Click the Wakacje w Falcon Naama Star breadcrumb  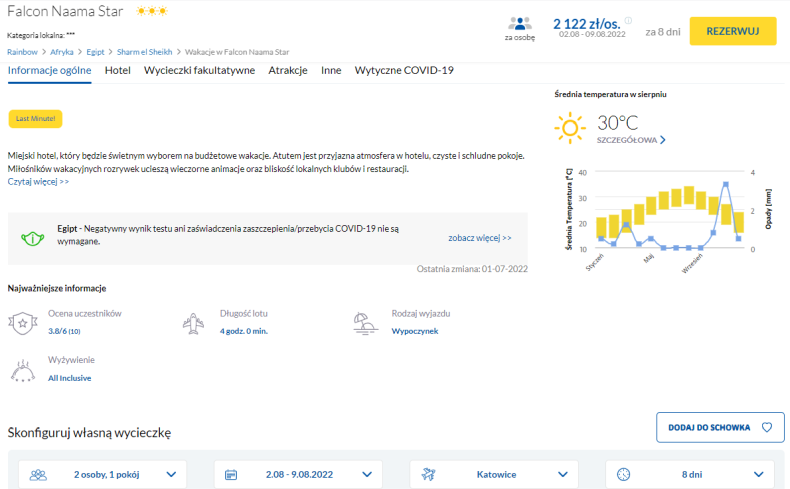coord(237,52)
